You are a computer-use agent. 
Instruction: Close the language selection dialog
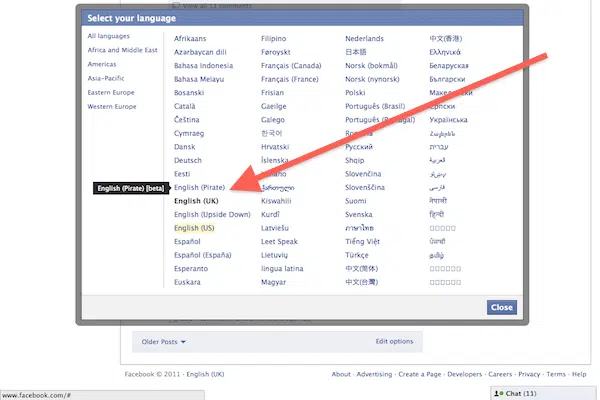tap(502, 307)
